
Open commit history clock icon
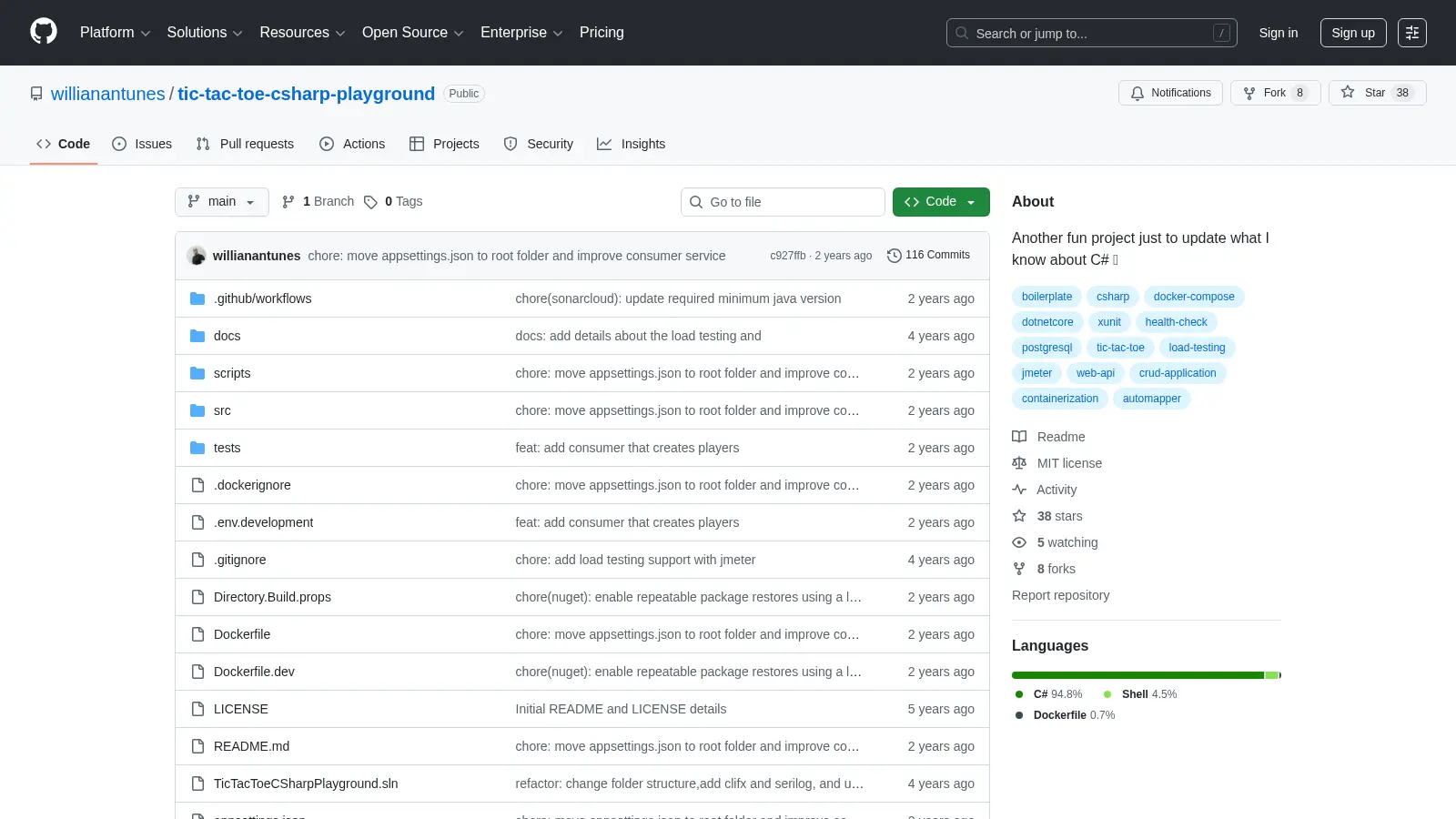tap(895, 256)
